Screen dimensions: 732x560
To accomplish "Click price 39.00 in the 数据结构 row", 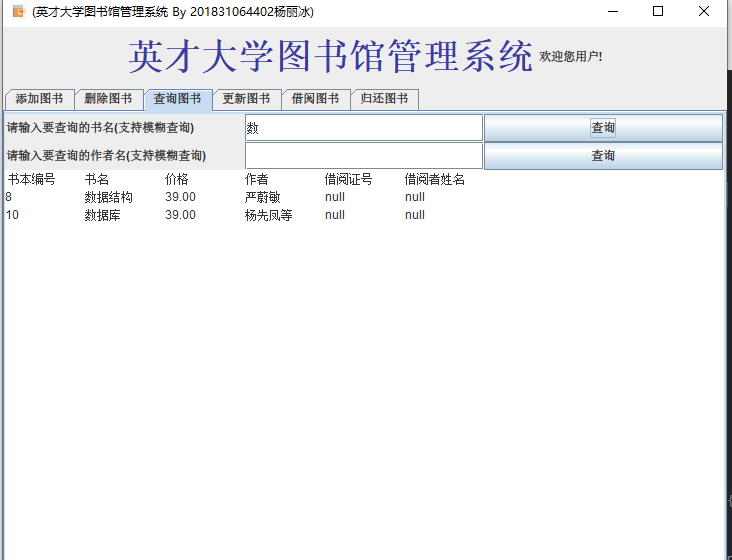I will tap(180, 197).
